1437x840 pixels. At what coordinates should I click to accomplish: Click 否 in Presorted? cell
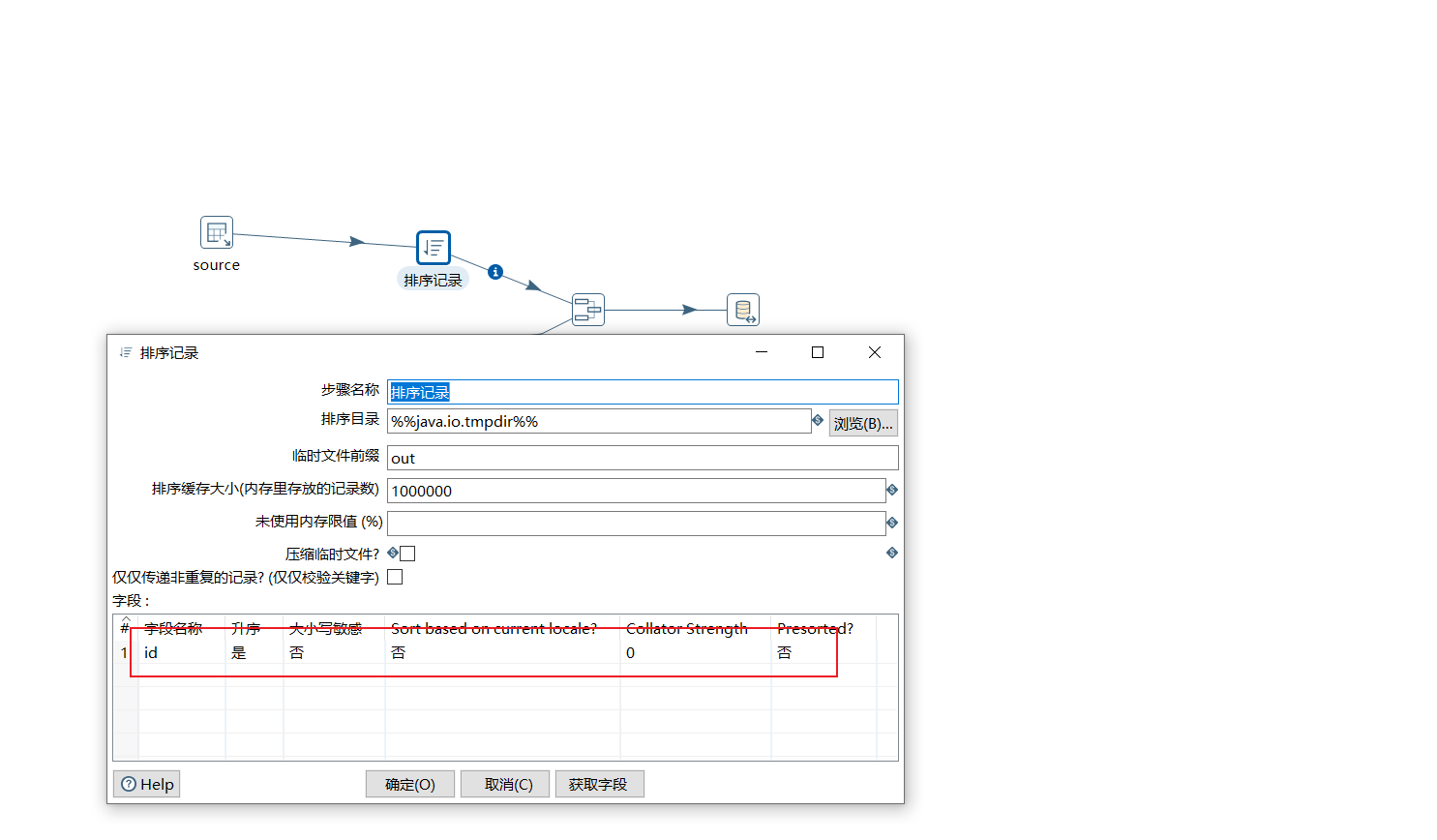[x=823, y=652]
